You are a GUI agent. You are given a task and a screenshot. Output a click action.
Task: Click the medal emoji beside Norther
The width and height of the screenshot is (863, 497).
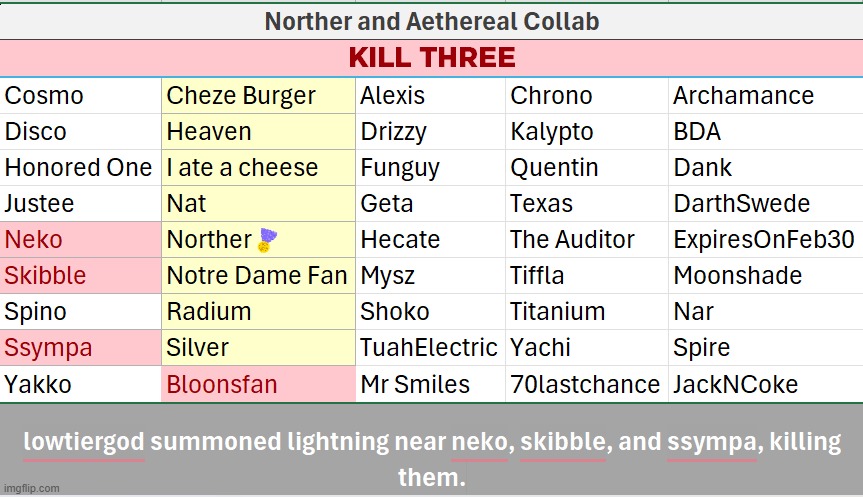(267, 240)
